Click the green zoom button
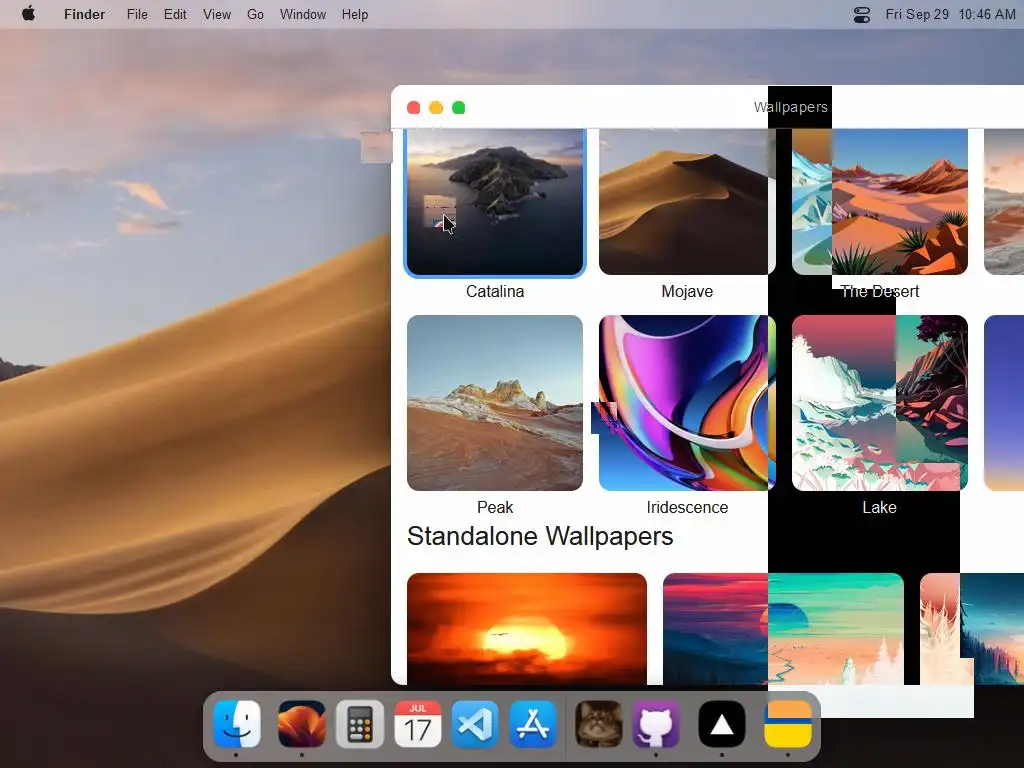Screen dimensions: 1024x768 459,108
